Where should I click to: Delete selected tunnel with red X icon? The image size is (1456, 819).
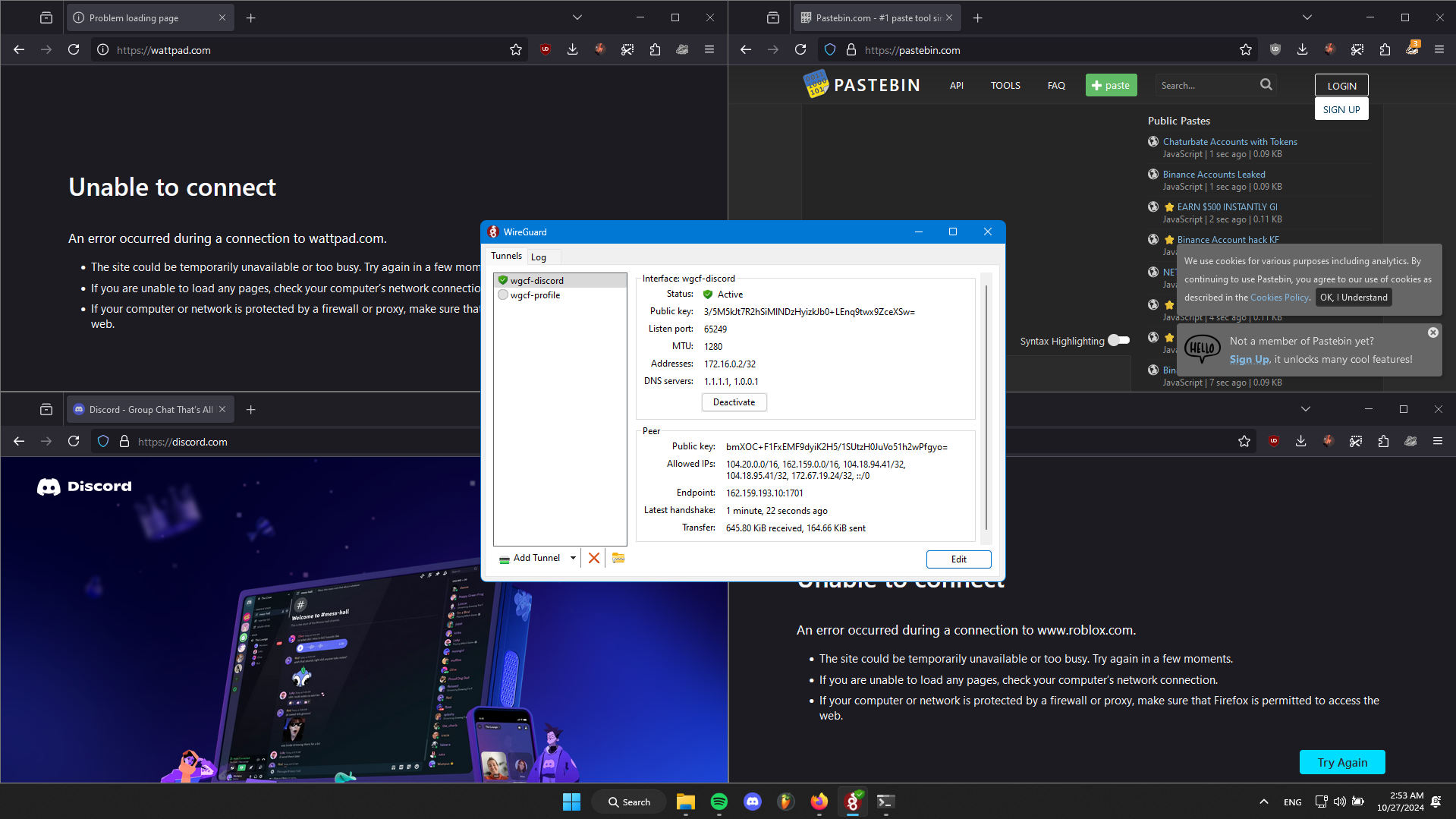coord(593,558)
